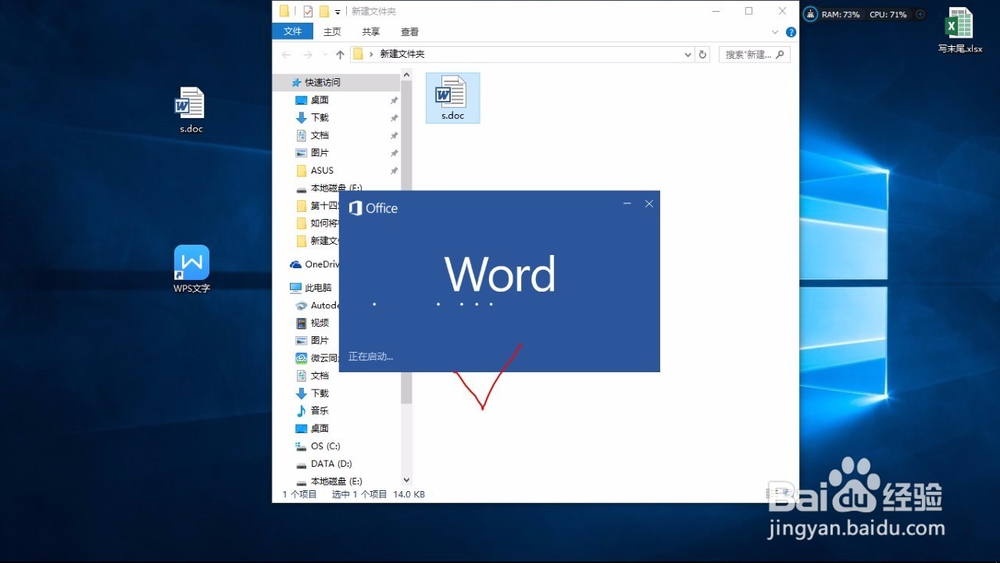Open the 文件 ribbon tab
This screenshot has height=563, width=1000.
tap(293, 31)
